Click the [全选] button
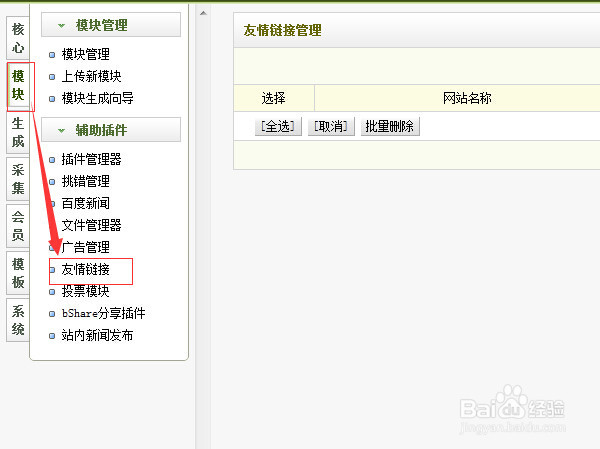Screen dimensions: 600x449 (278, 126)
